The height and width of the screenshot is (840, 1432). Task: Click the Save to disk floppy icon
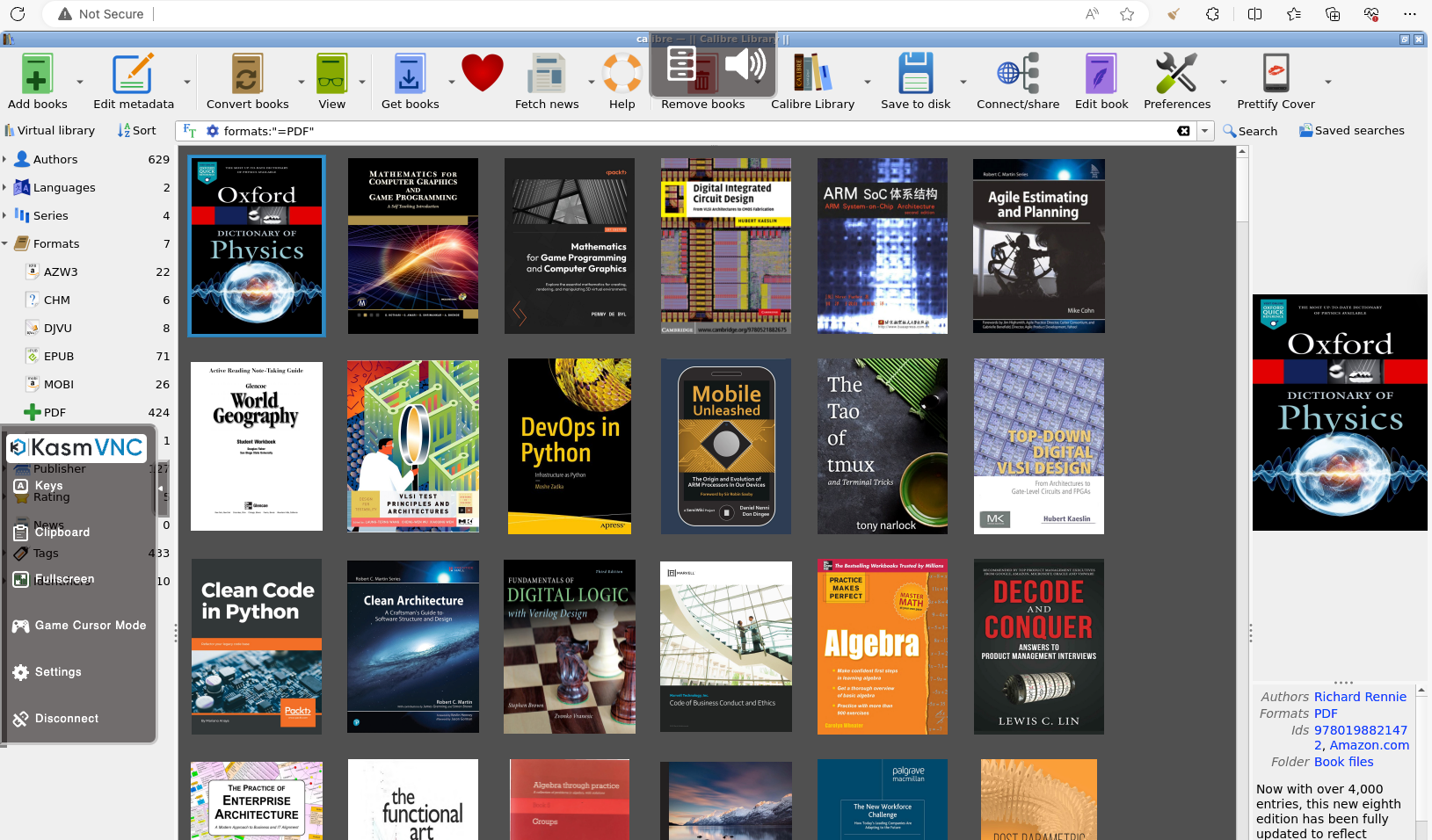pyautogui.click(x=915, y=74)
